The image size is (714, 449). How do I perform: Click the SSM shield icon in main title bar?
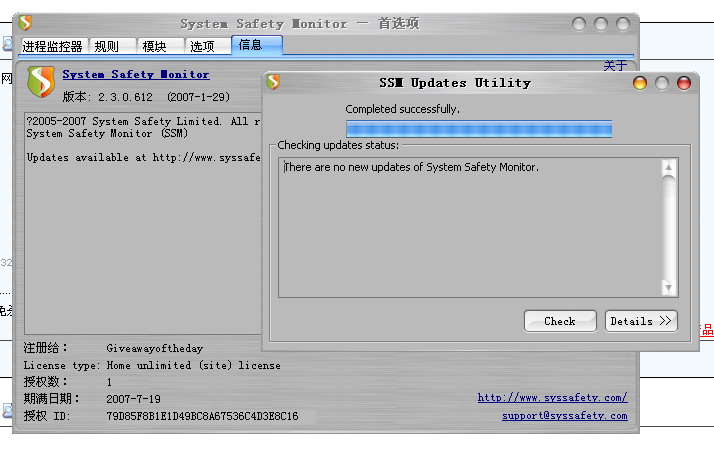[25, 23]
